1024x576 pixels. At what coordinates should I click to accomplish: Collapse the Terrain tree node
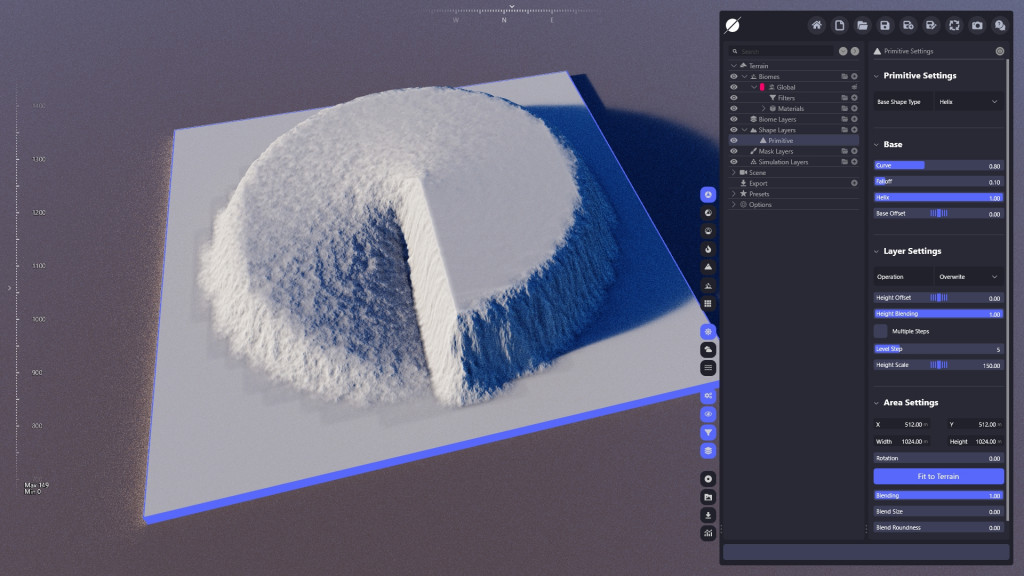[733, 66]
